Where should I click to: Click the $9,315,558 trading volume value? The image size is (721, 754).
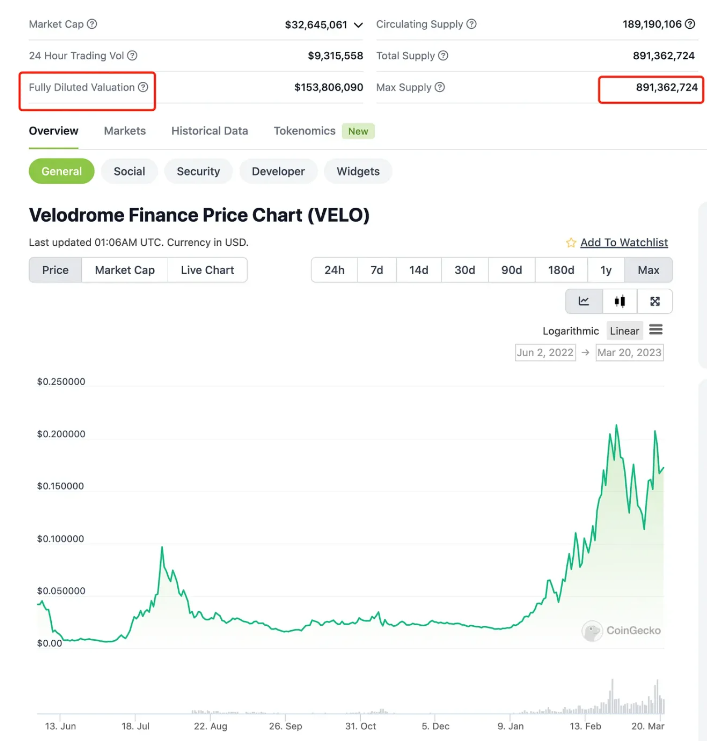335,56
